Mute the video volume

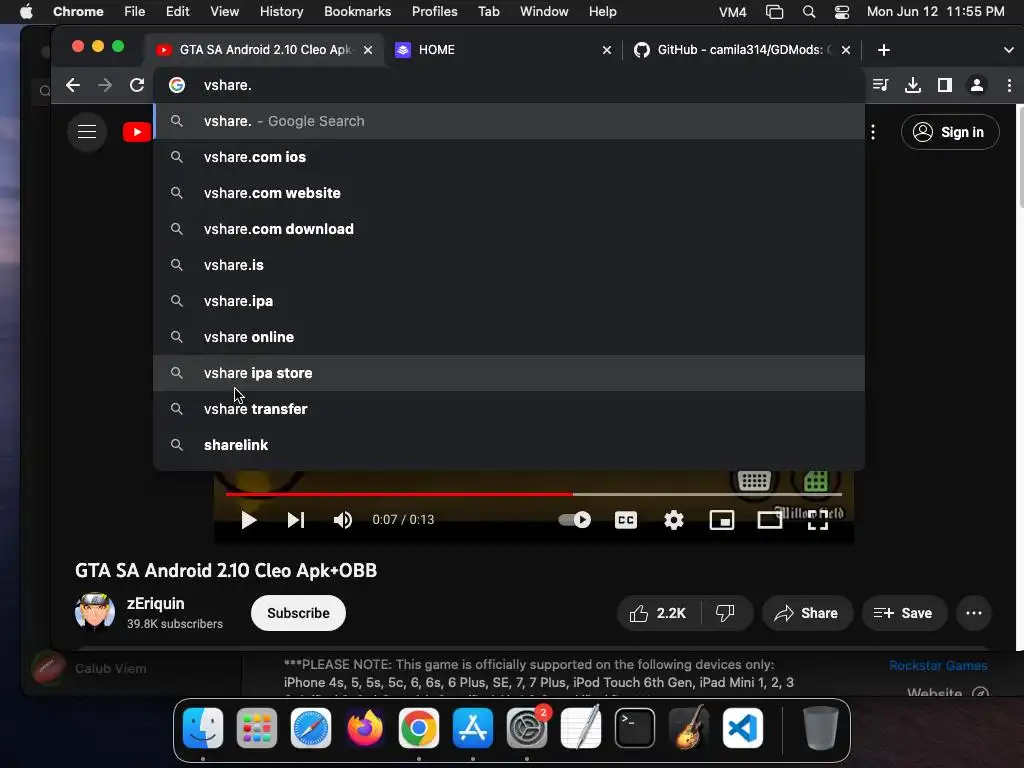tap(343, 520)
